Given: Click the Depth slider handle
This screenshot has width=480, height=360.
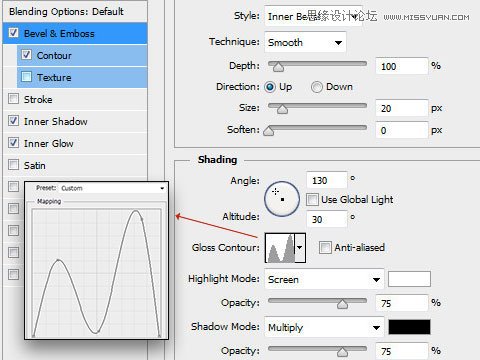Looking at the screenshot, I should coord(278,67).
